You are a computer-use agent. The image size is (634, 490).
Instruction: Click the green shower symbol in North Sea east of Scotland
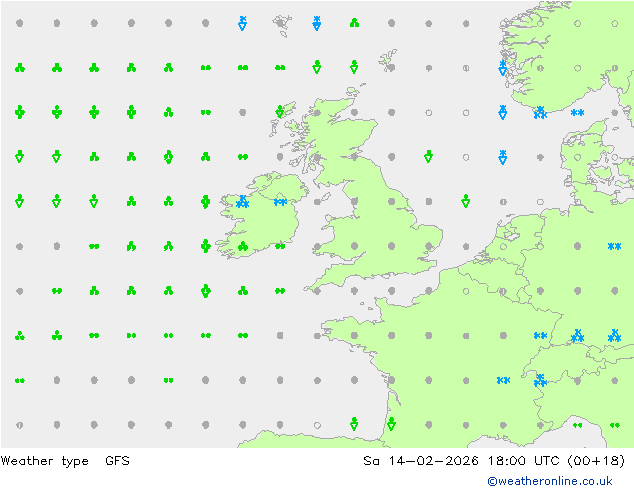tap(429, 156)
